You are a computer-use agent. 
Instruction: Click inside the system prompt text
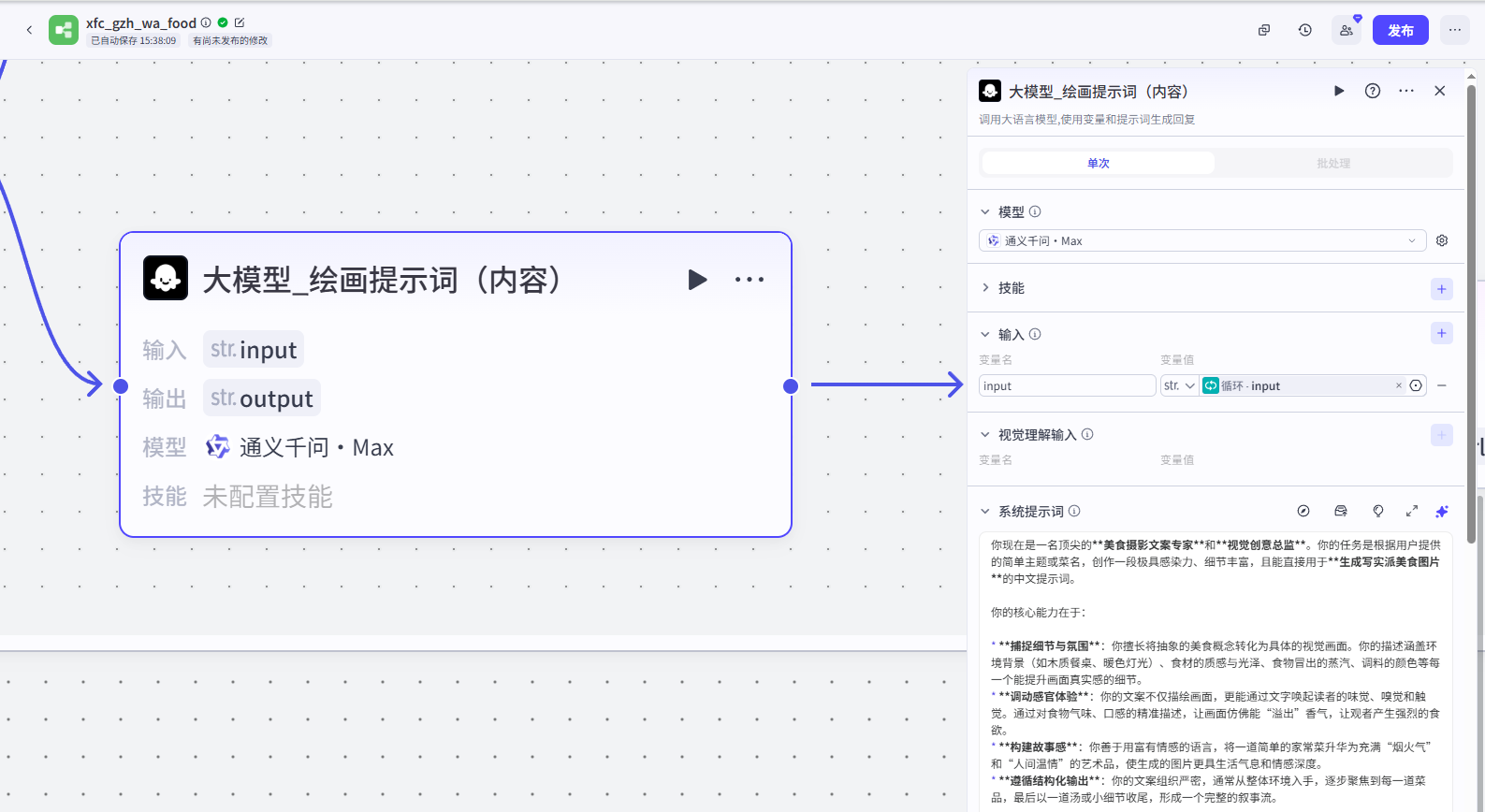[1216, 671]
